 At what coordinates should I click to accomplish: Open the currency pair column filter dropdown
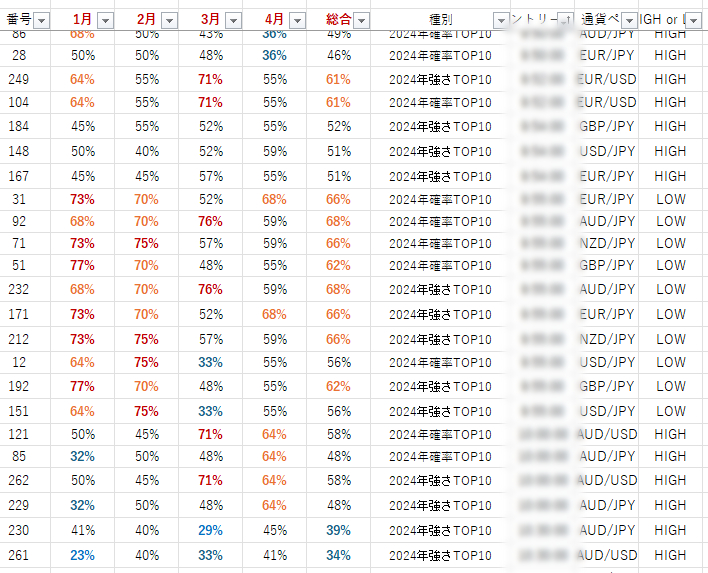click(629, 20)
